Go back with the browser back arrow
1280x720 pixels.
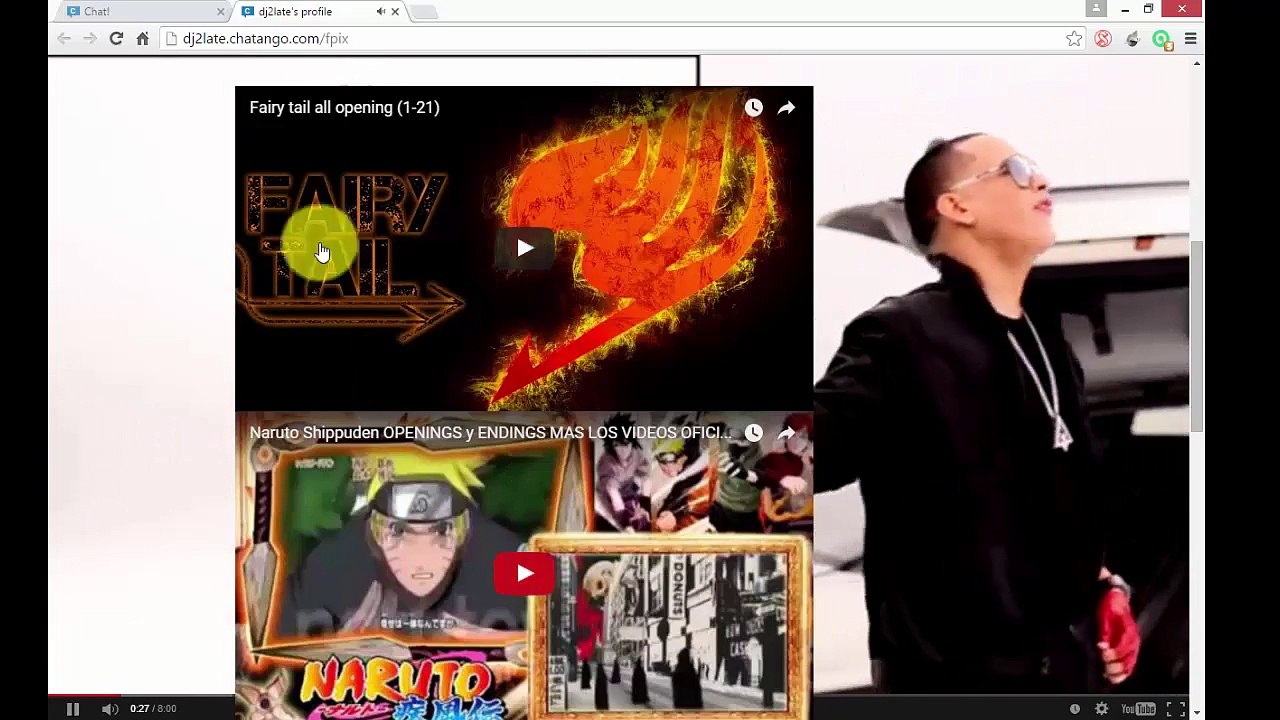[64, 38]
